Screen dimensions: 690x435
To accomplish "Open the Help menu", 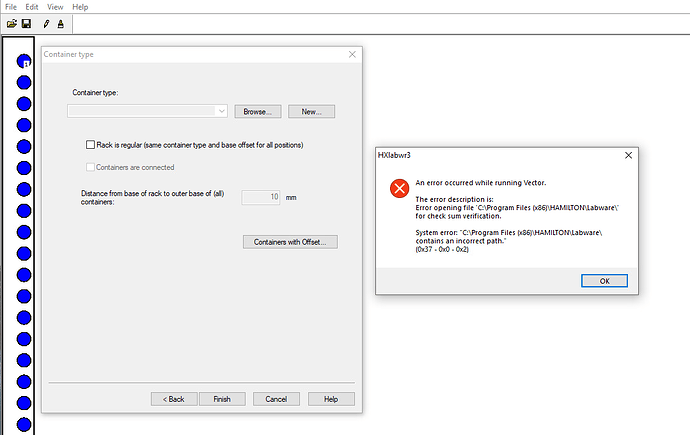I will coord(80,7).
